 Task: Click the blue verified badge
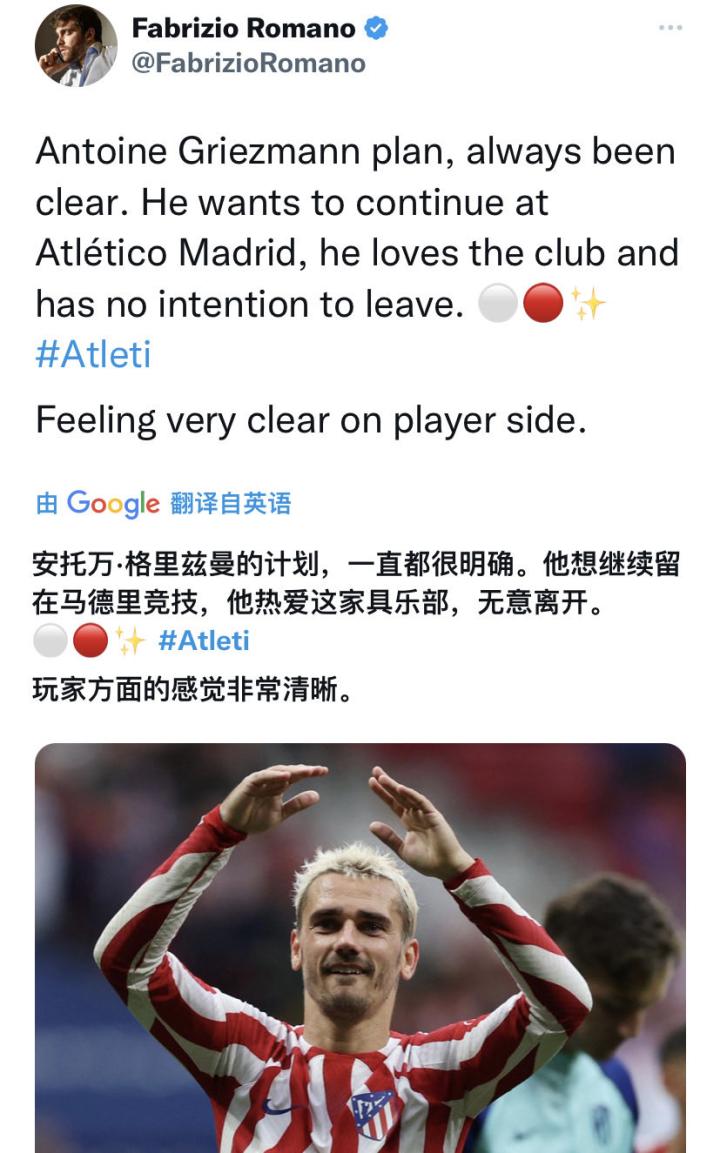click(x=377, y=28)
